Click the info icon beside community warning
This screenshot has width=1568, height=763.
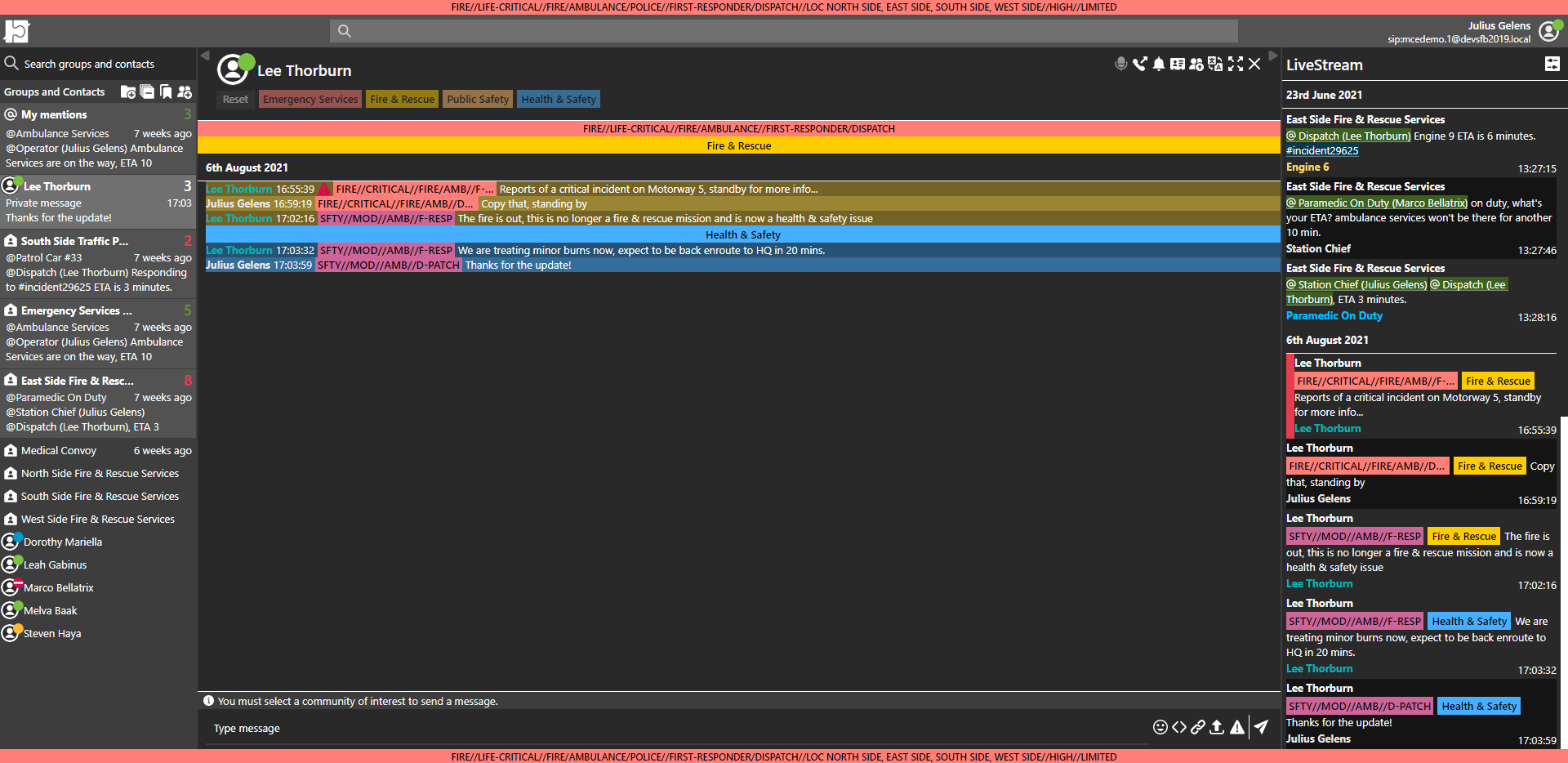click(x=208, y=701)
